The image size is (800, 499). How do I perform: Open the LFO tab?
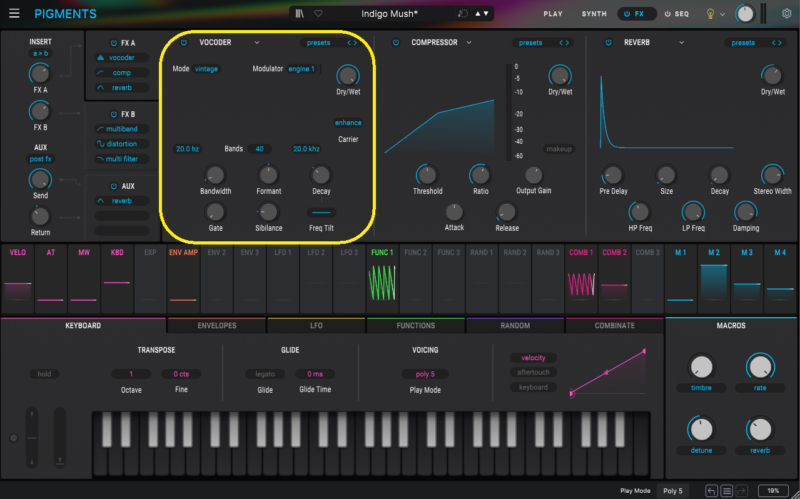click(x=316, y=326)
